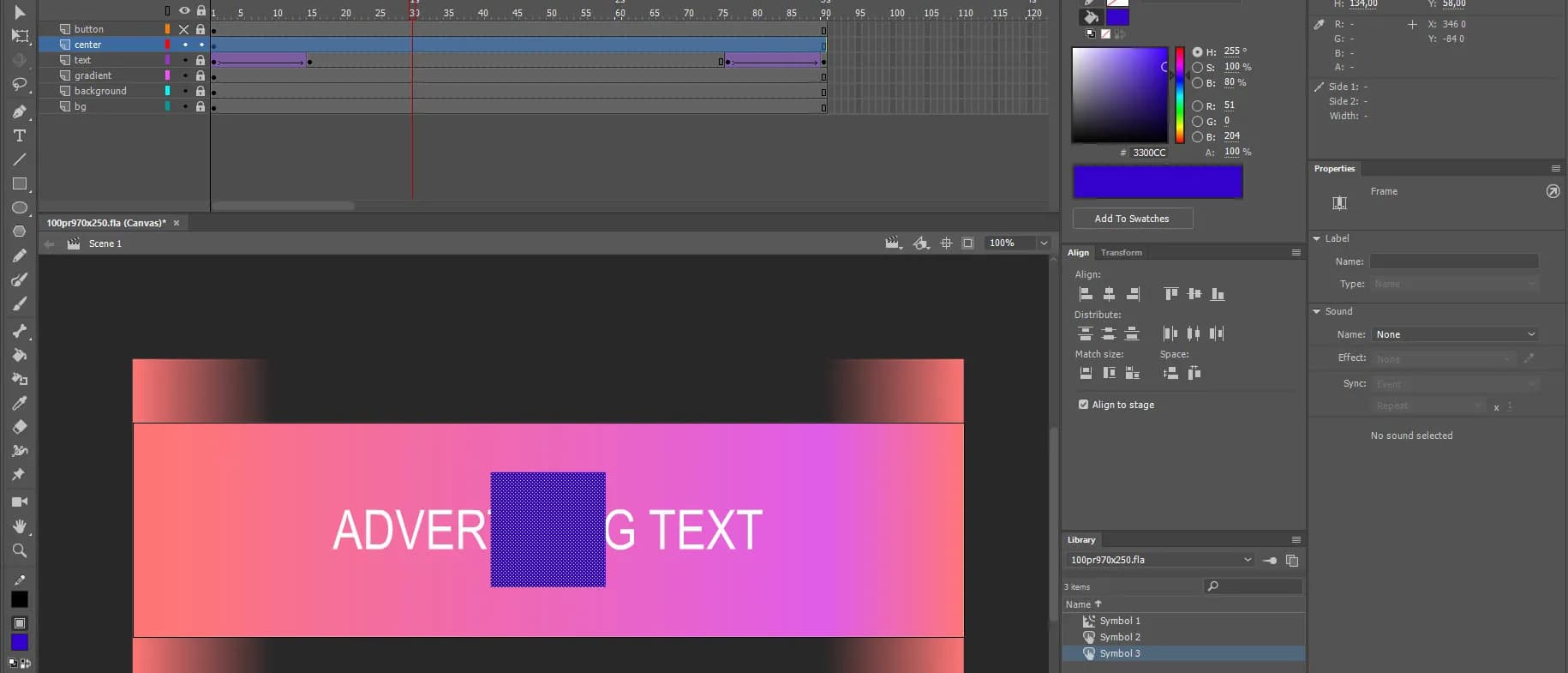Open the stage zoom percentage dropdown
The width and height of the screenshot is (1568, 673).
click(x=1044, y=243)
